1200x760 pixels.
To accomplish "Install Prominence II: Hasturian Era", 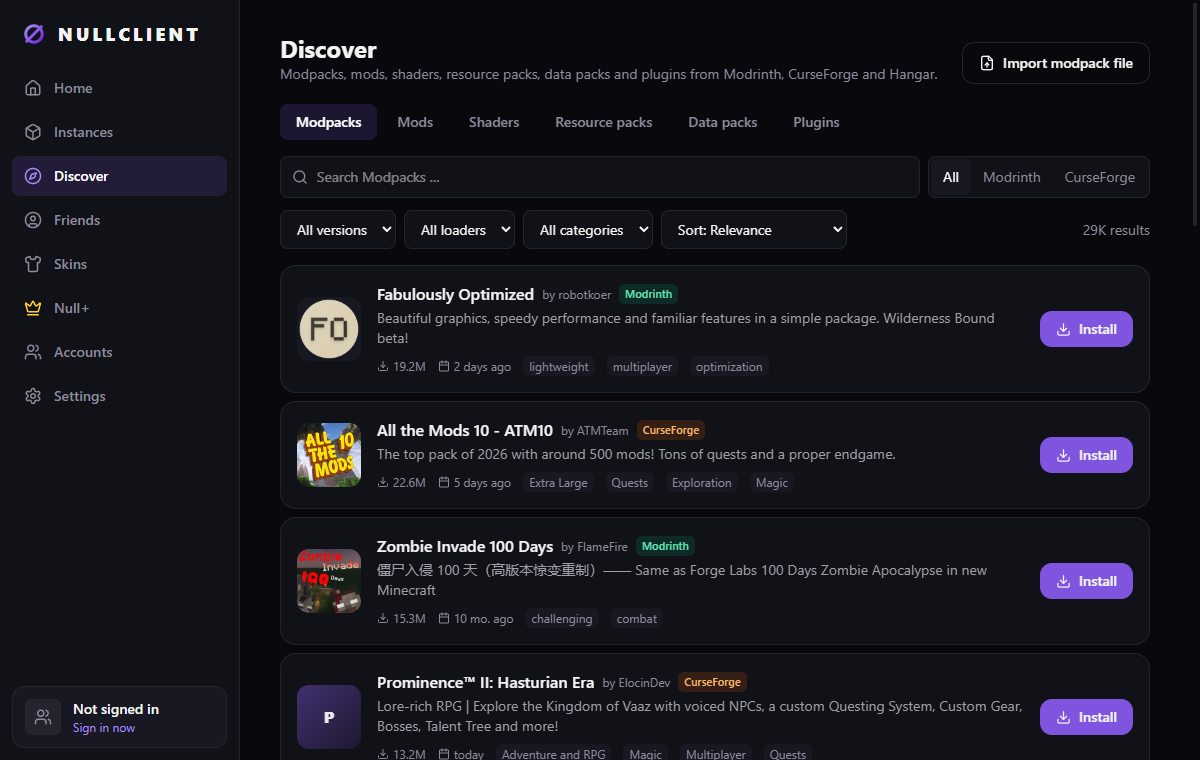I will [1086, 717].
